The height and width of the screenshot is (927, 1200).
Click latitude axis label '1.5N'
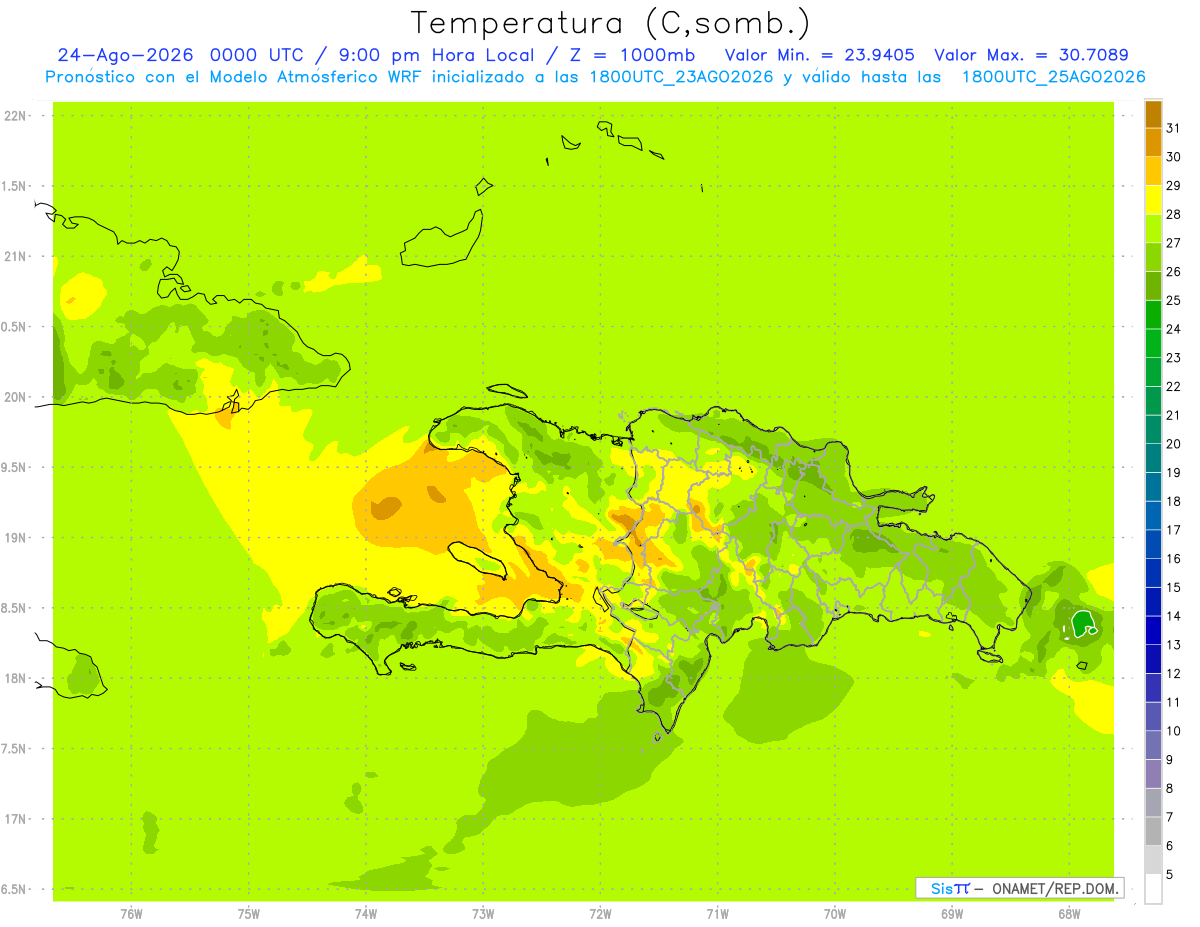(x=16, y=186)
